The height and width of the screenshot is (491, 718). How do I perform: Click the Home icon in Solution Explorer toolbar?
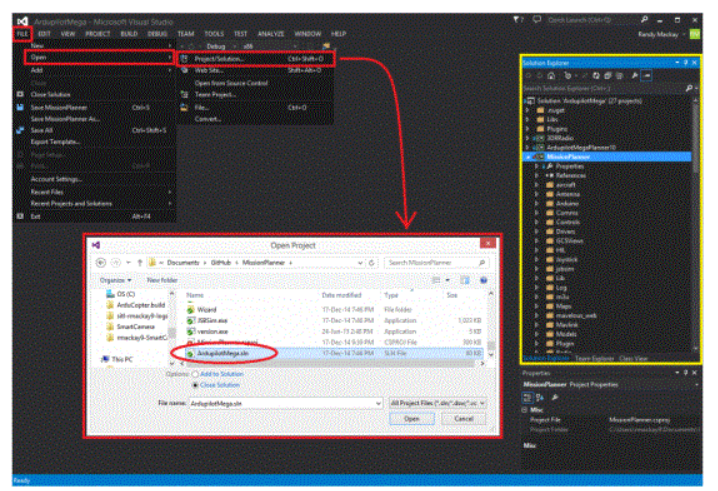click(551, 76)
